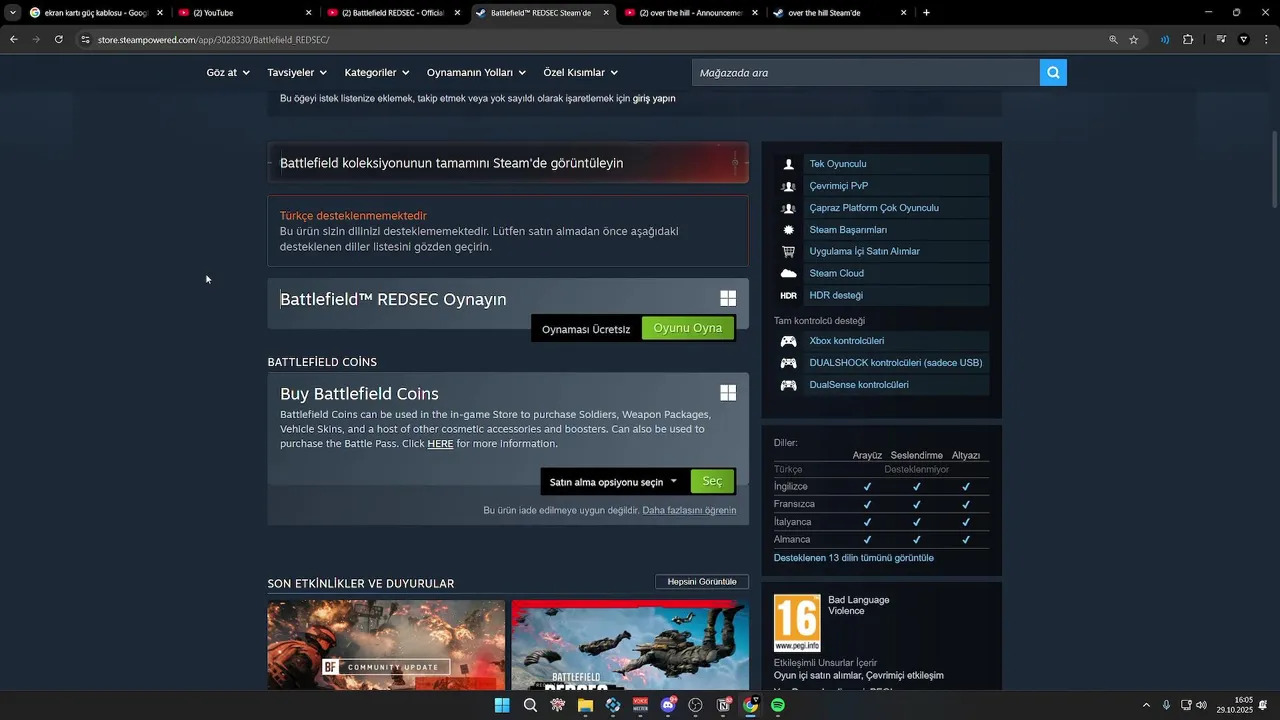Click the Steam Başarımları achievements icon
This screenshot has height=720, width=1280.
pyautogui.click(x=789, y=230)
